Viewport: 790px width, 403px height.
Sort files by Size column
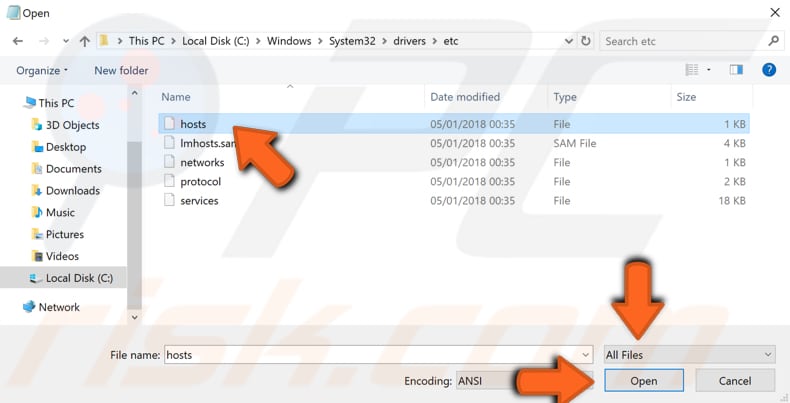[686, 97]
